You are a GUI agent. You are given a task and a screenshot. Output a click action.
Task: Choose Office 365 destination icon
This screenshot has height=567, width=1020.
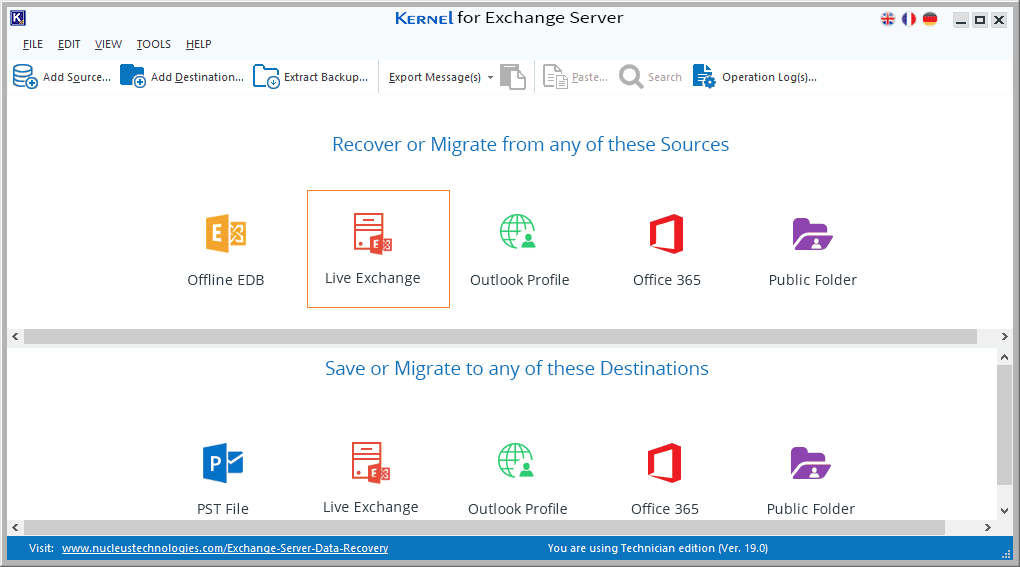pyautogui.click(x=664, y=463)
